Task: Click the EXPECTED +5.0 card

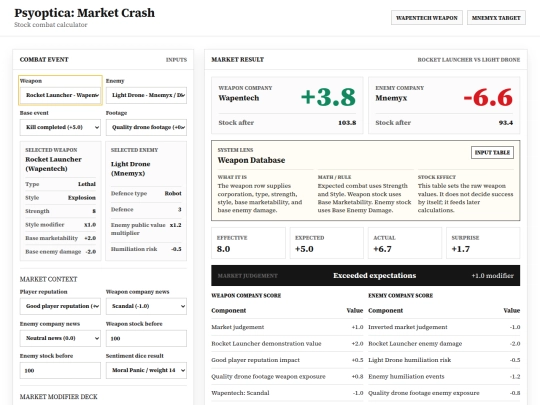Action: pyautogui.click(x=326, y=243)
